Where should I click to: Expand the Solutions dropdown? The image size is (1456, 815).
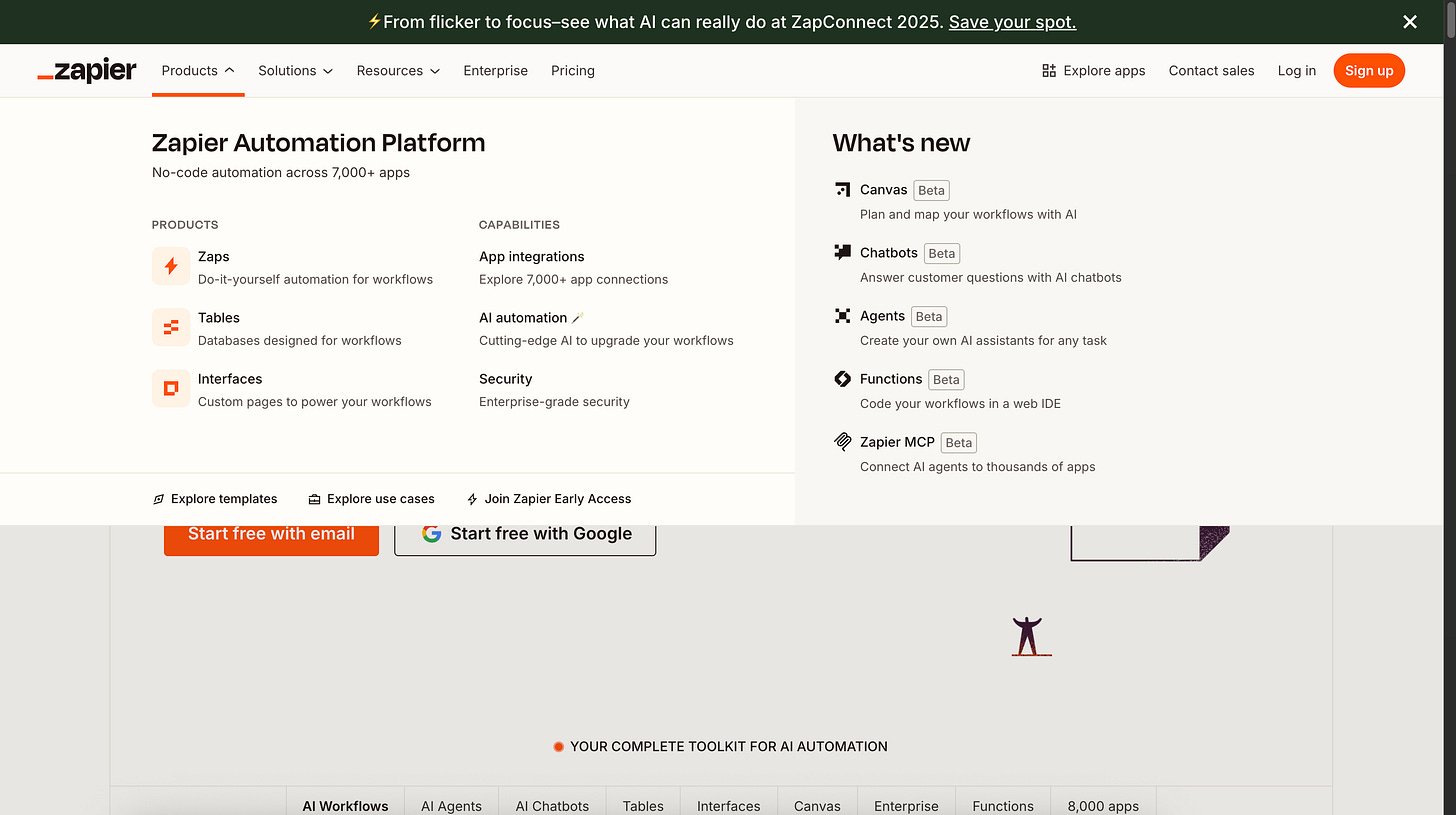pos(295,71)
